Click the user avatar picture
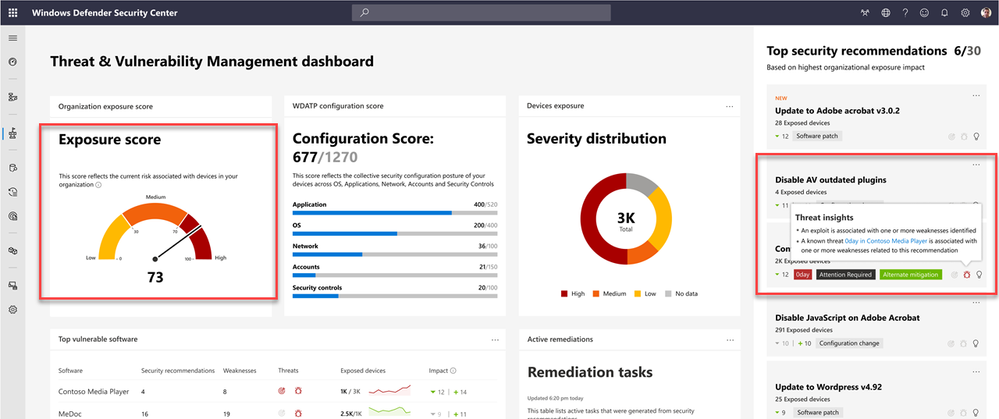Screen dimensions: 999x419 coord(986,13)
